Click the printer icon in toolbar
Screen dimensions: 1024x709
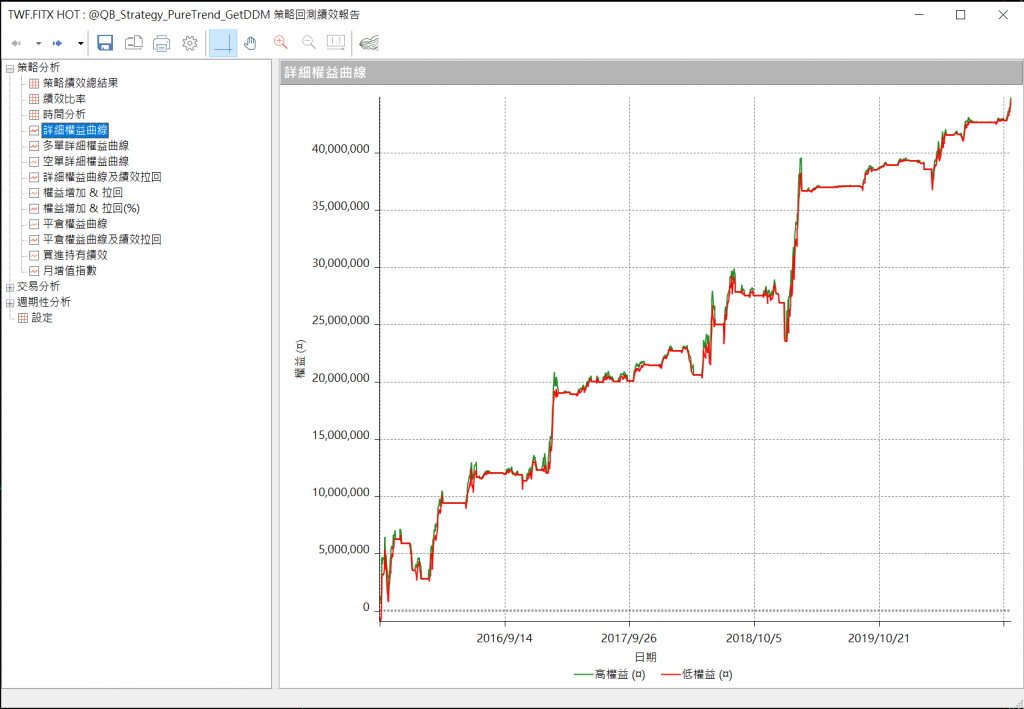[162, 43]
